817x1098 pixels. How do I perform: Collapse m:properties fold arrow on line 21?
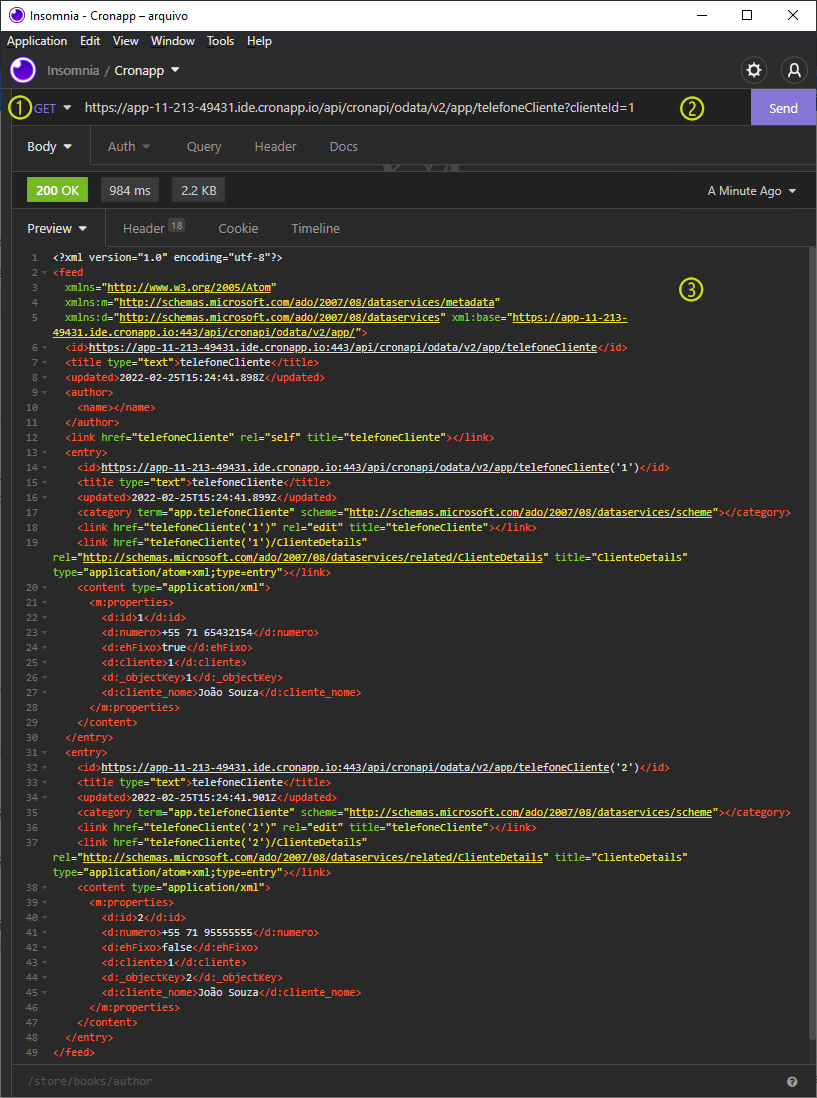45,602
